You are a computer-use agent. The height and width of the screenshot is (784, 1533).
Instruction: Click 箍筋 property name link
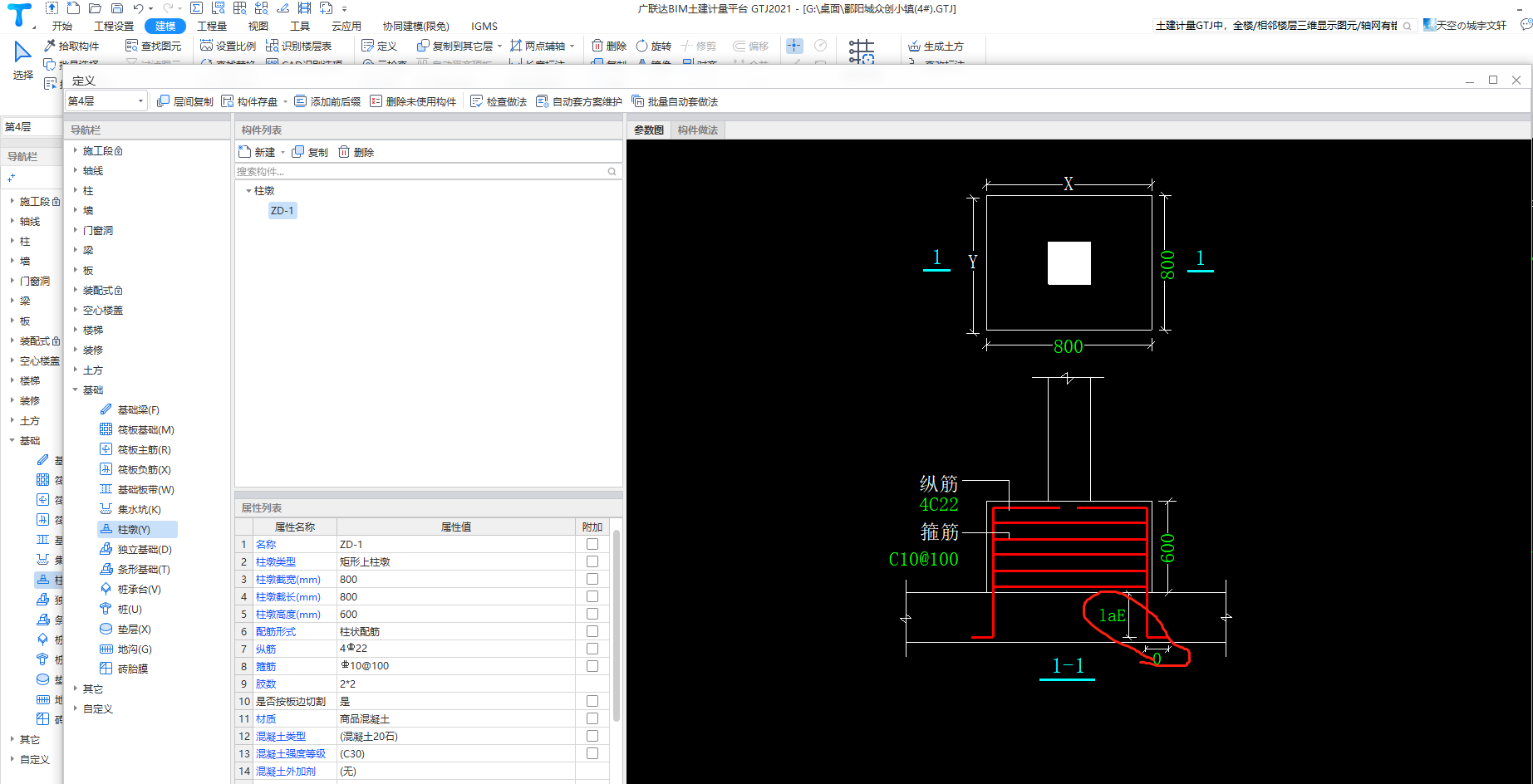coord(266,666)
